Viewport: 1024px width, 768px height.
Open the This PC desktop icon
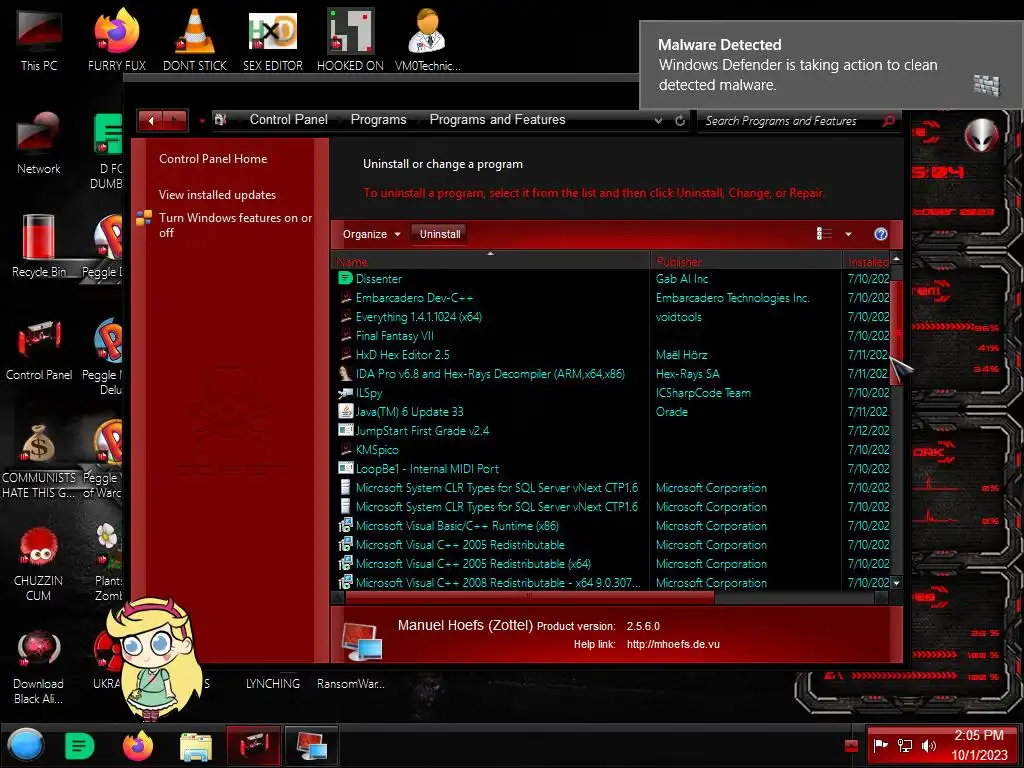coord(39,39)
